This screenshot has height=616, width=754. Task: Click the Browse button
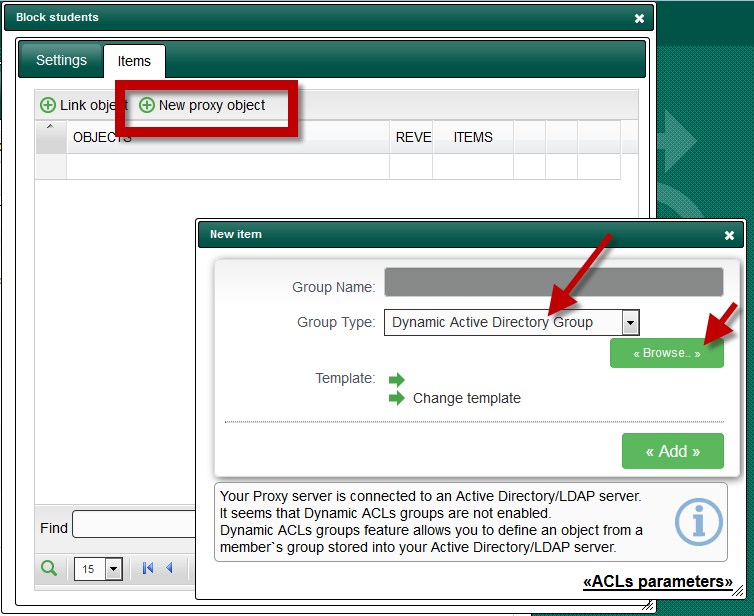coord(666,353)
